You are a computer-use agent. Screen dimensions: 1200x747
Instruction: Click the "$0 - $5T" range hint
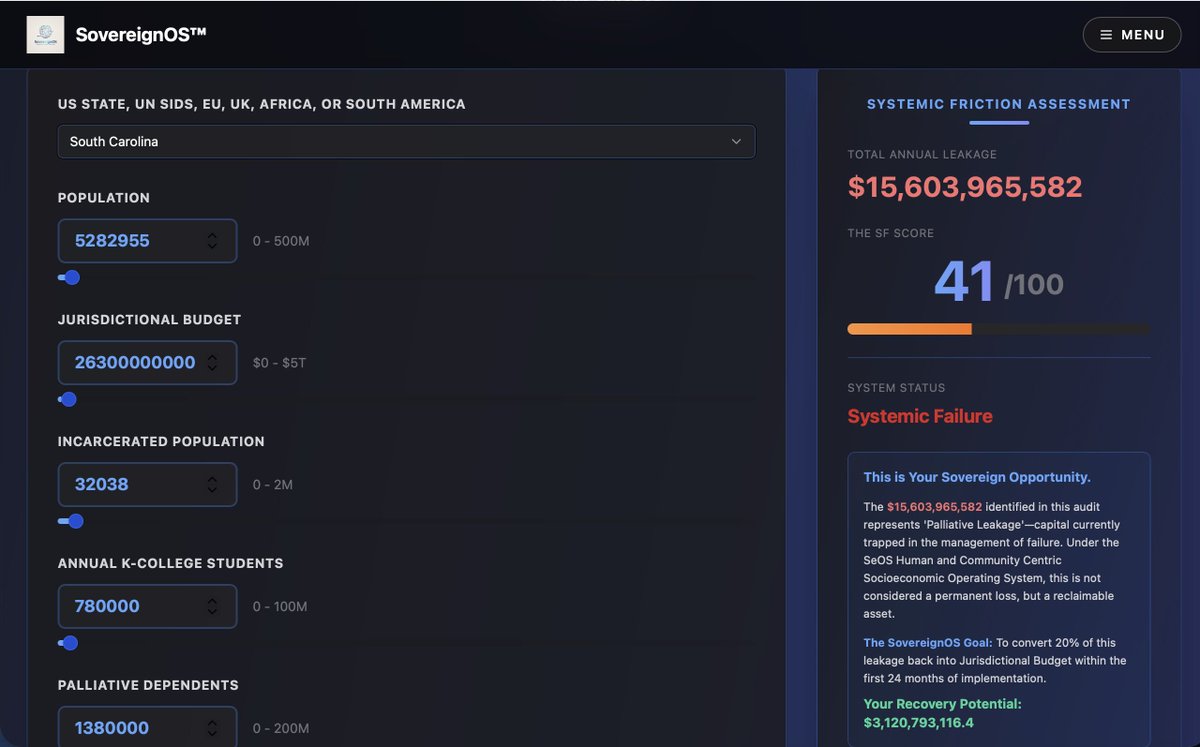[x=279, y=363]
